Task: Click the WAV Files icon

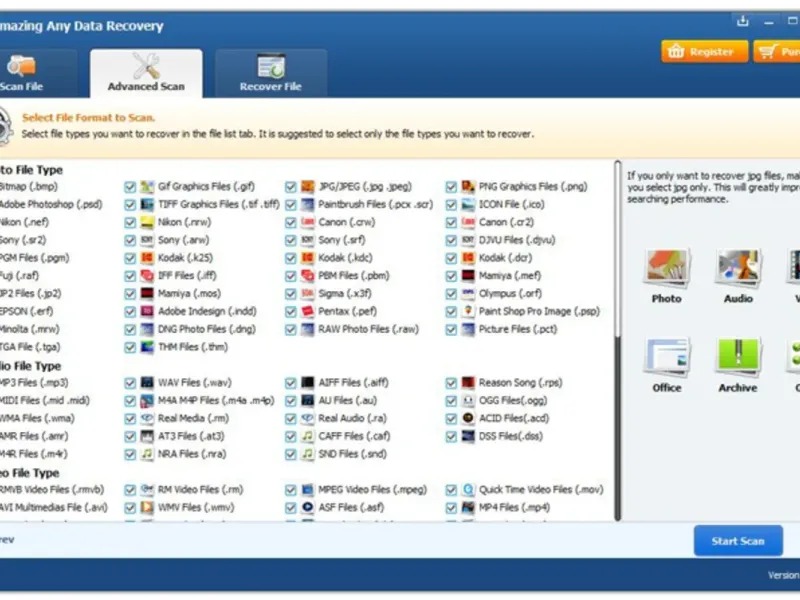Action: [x=147, y=383]
